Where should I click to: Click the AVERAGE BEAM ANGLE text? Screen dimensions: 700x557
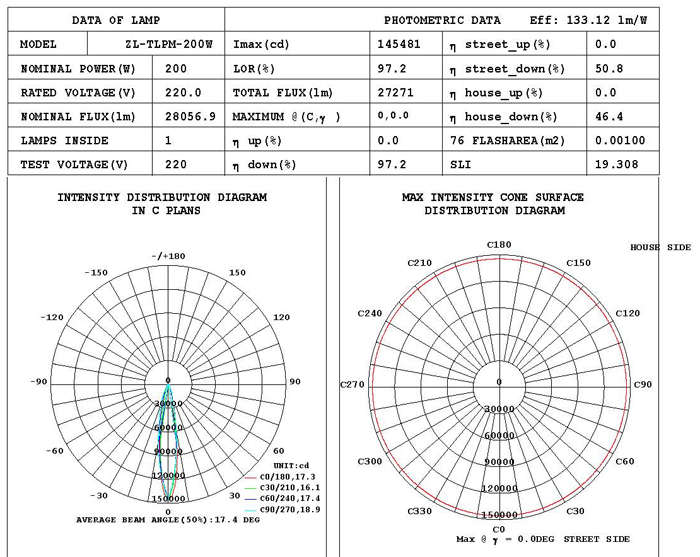[x=168, y=520]
